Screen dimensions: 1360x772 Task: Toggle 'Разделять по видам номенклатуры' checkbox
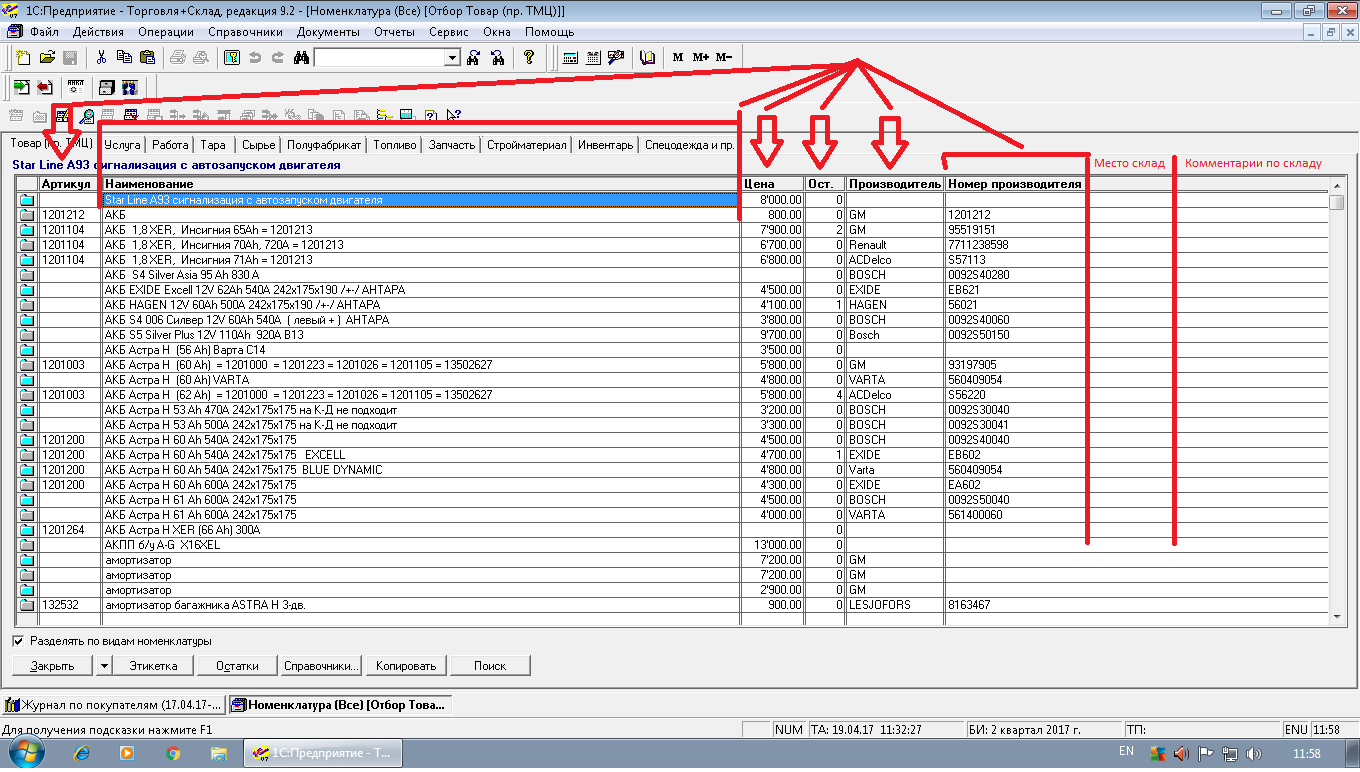coord(18,641)
